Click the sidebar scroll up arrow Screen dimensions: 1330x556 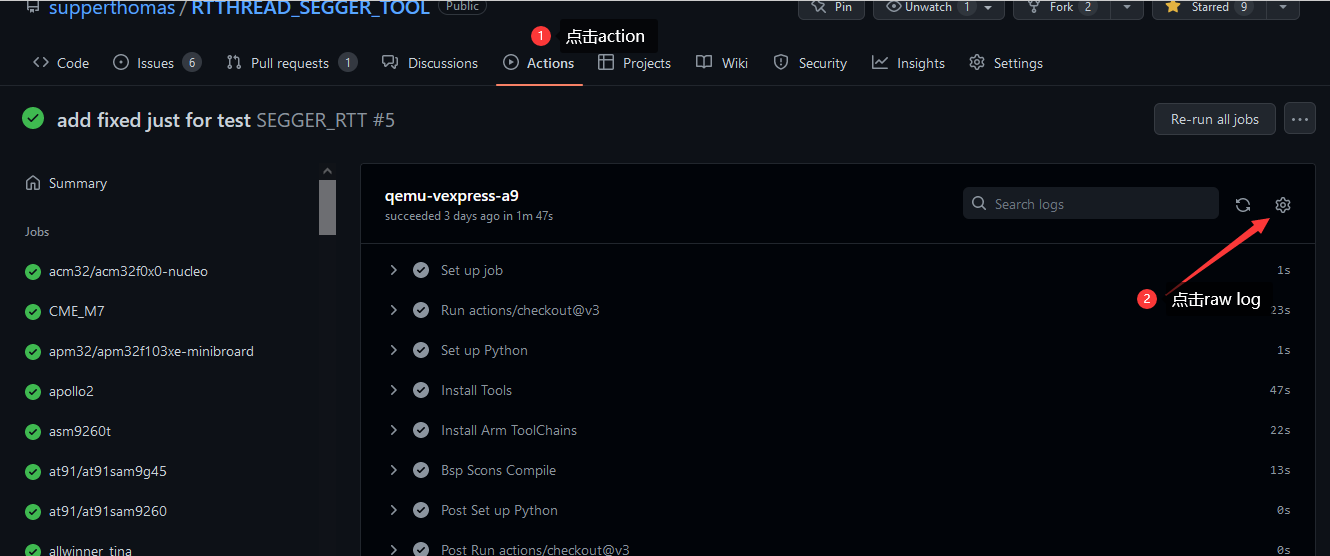click(327, 171)
